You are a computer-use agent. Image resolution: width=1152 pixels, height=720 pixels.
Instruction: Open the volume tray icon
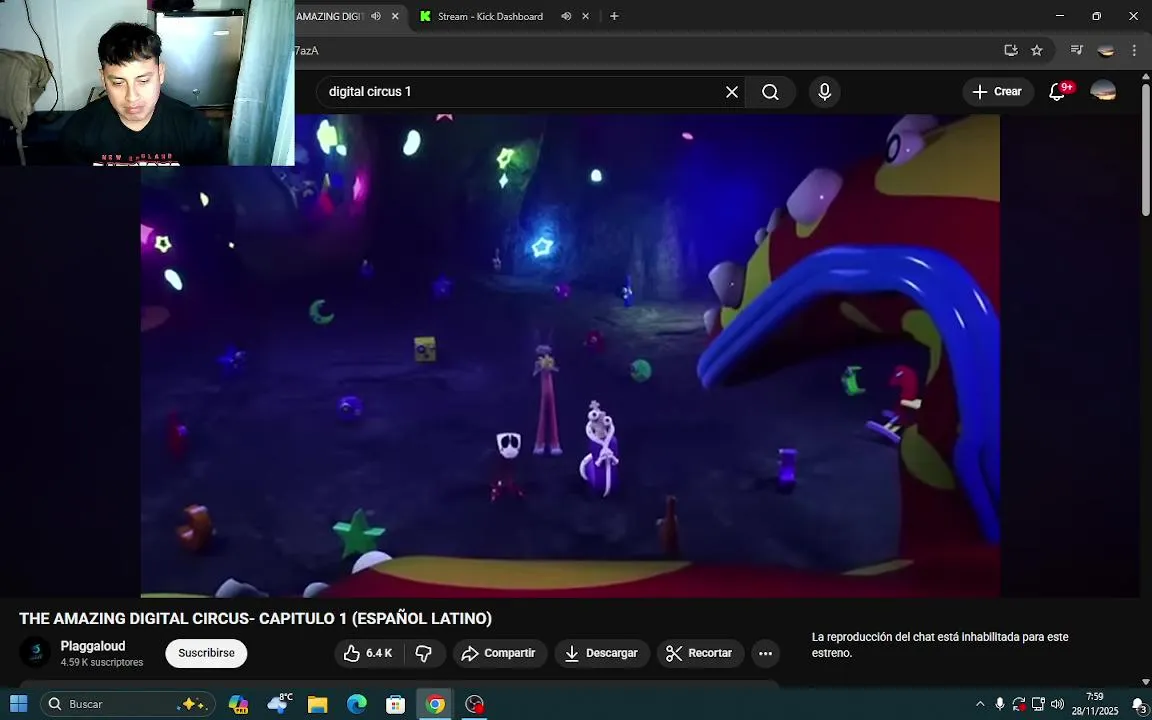click(1057, 704)
